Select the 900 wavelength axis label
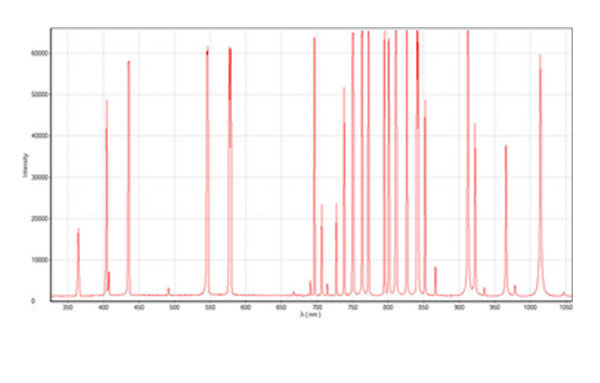This screenshot has width=600, height=383. [x=459, y=307]
